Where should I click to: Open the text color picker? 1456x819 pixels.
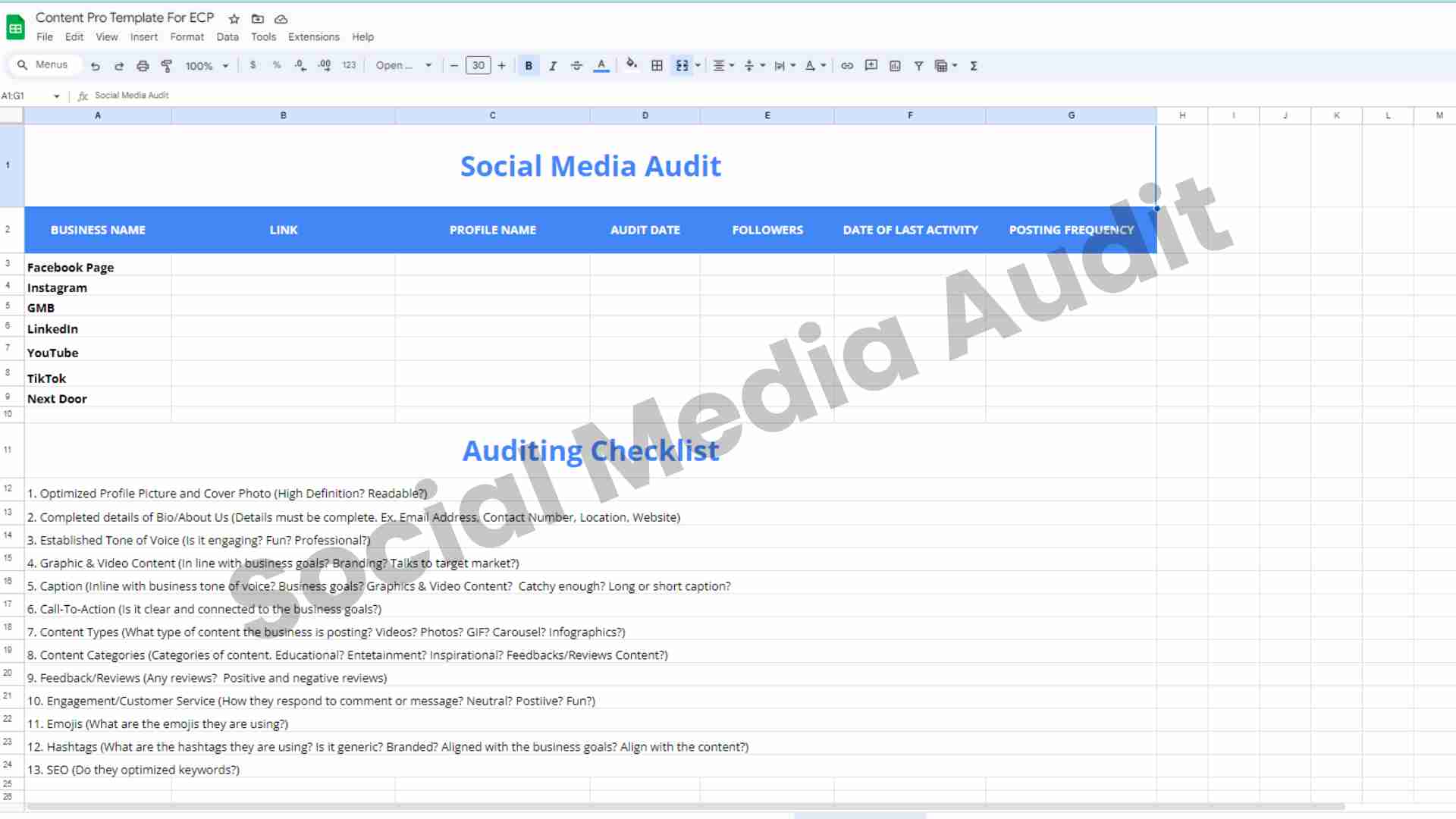601,66
